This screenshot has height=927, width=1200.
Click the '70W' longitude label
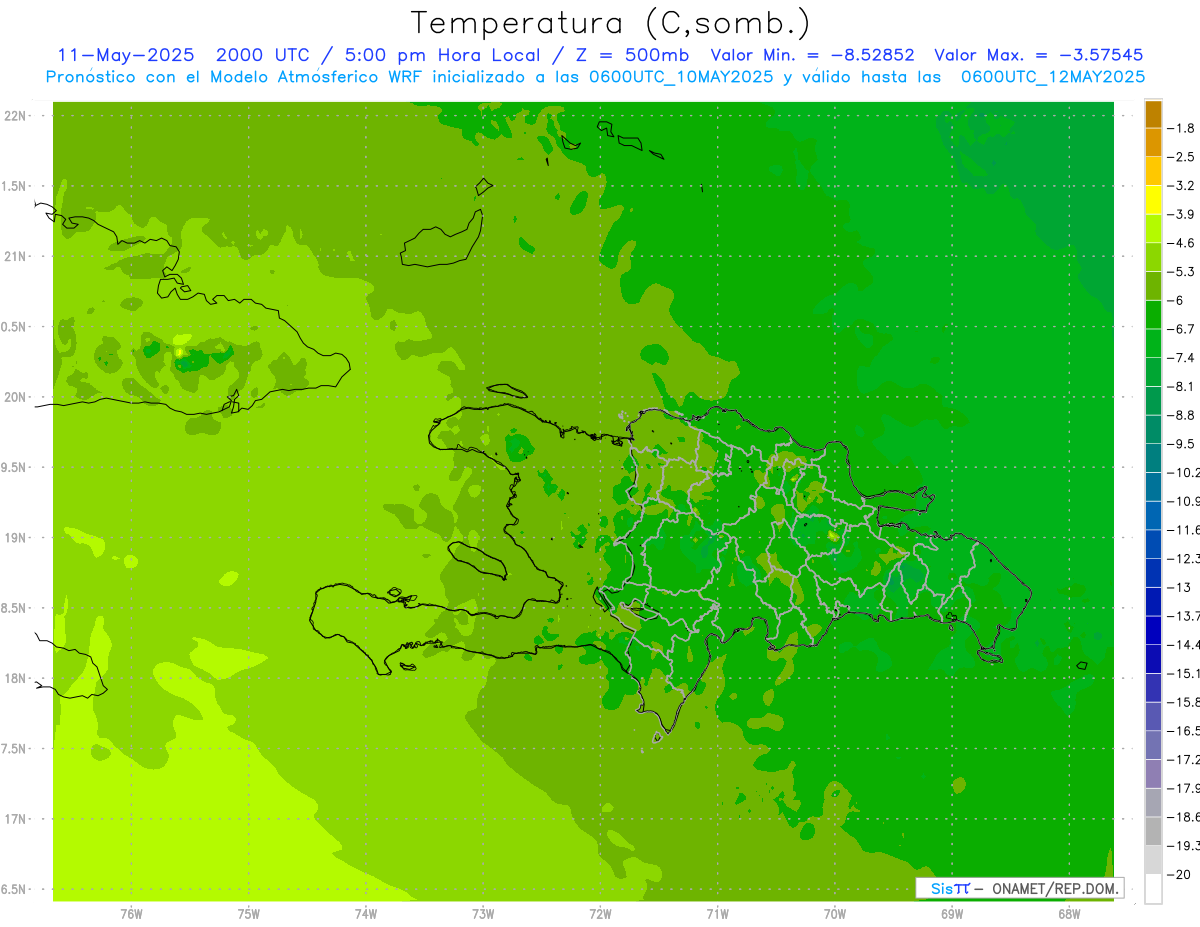click(835, 914)
